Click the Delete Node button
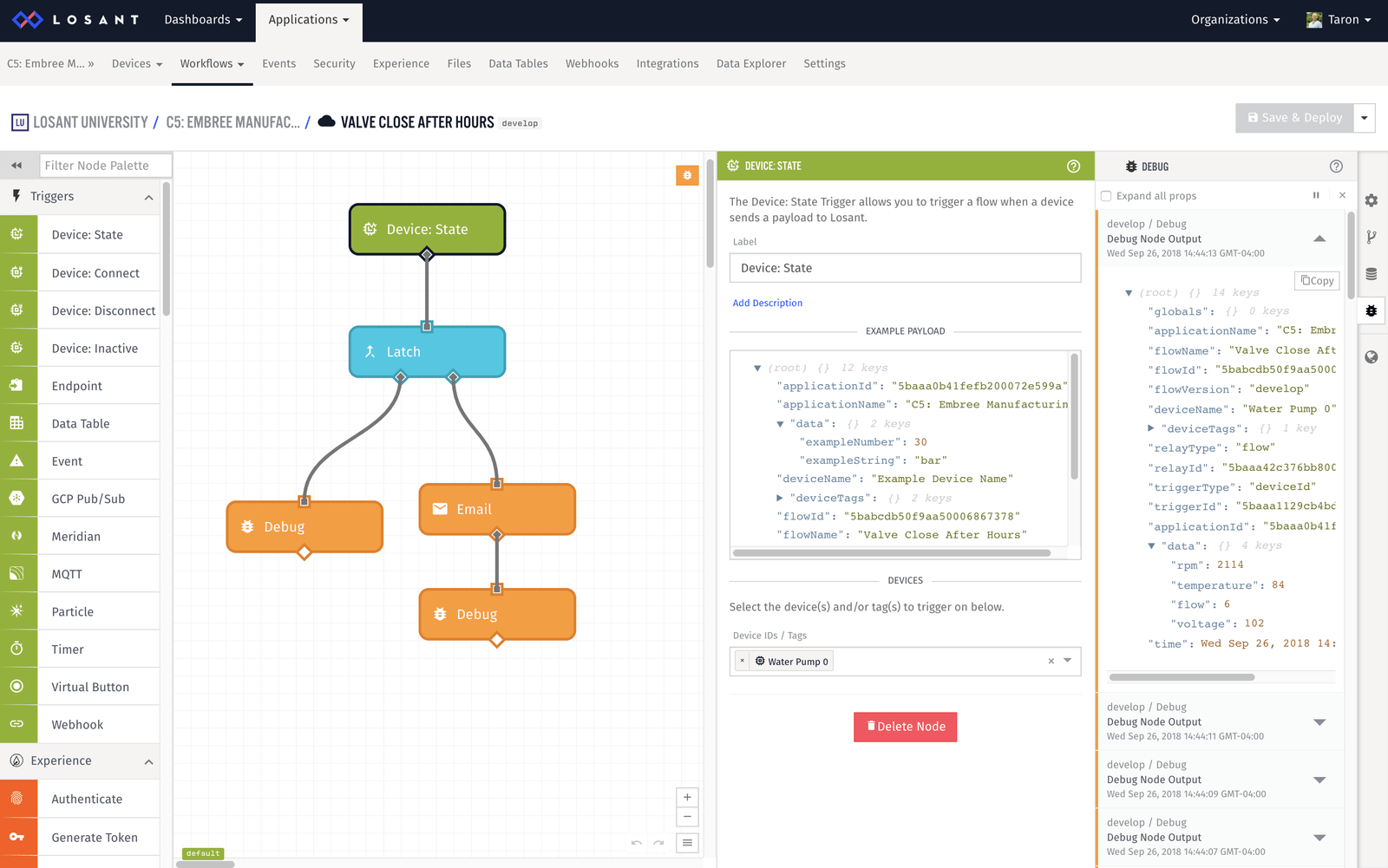 (905, 727)
